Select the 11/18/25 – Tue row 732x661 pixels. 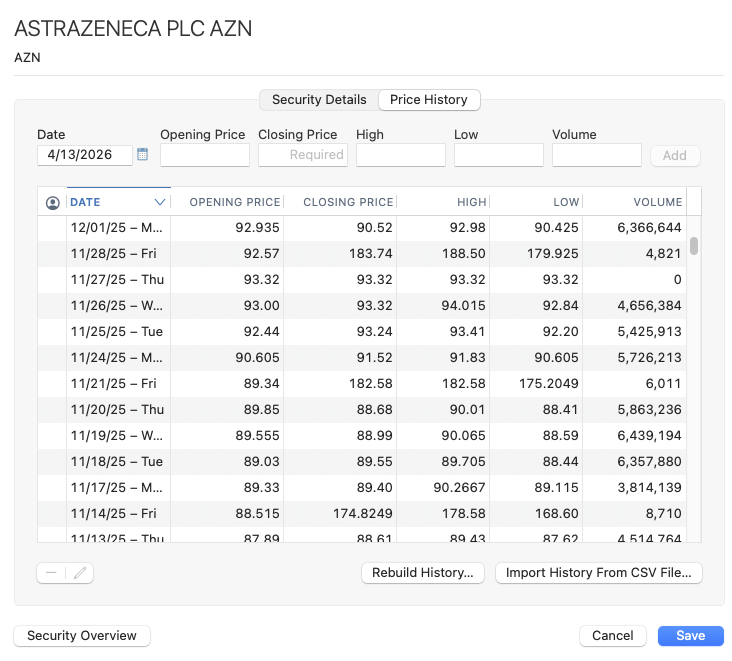(x=362, y=461)
